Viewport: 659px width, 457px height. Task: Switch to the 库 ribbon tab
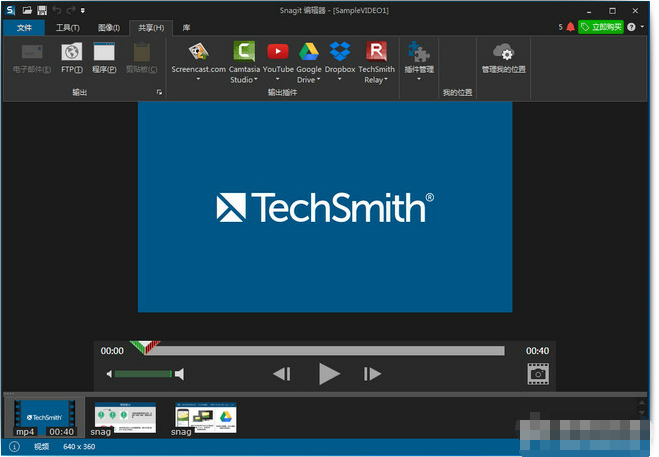[186, 28]
